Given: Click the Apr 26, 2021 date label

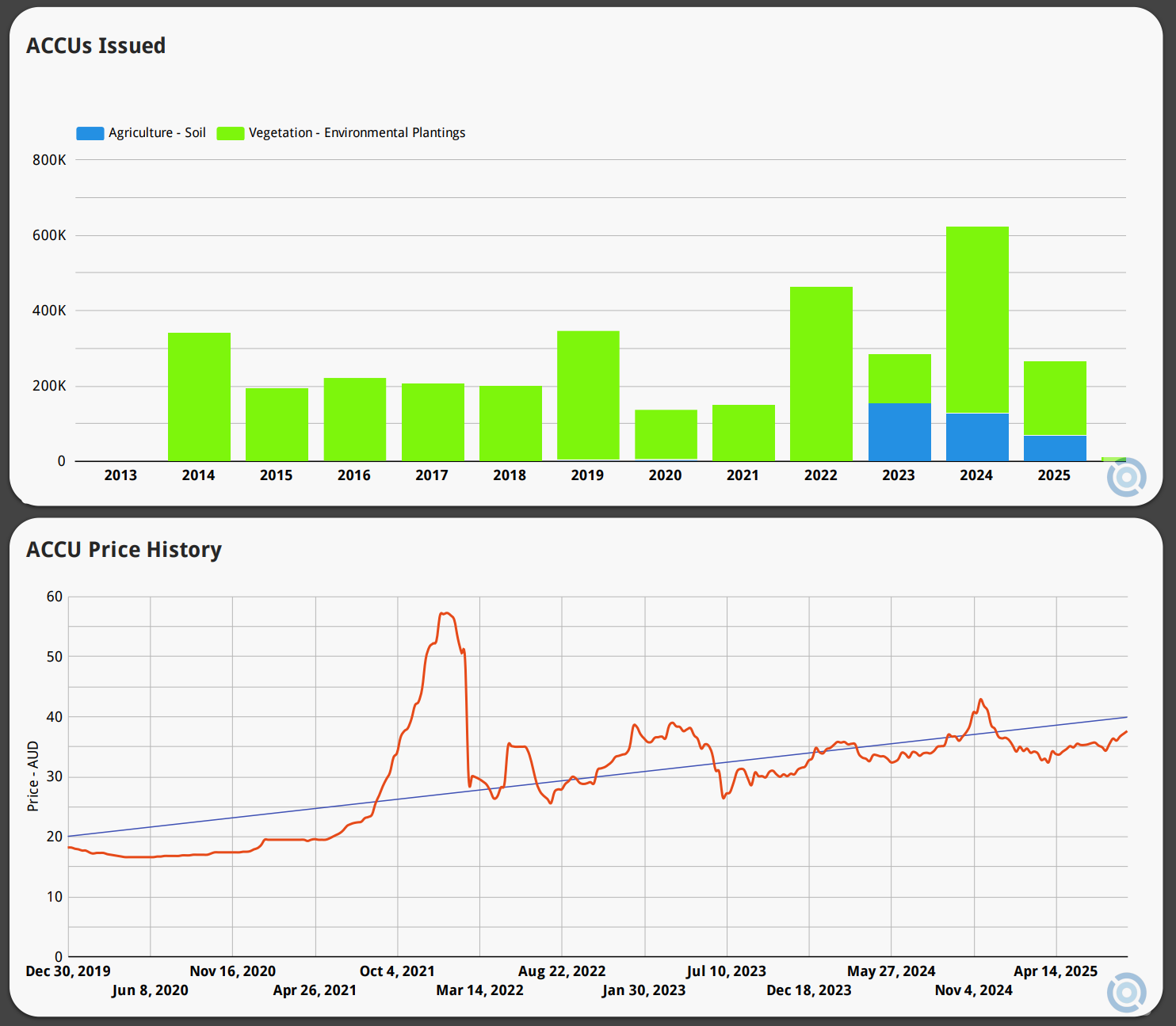Looking at the screenshot, I should 315,990.
